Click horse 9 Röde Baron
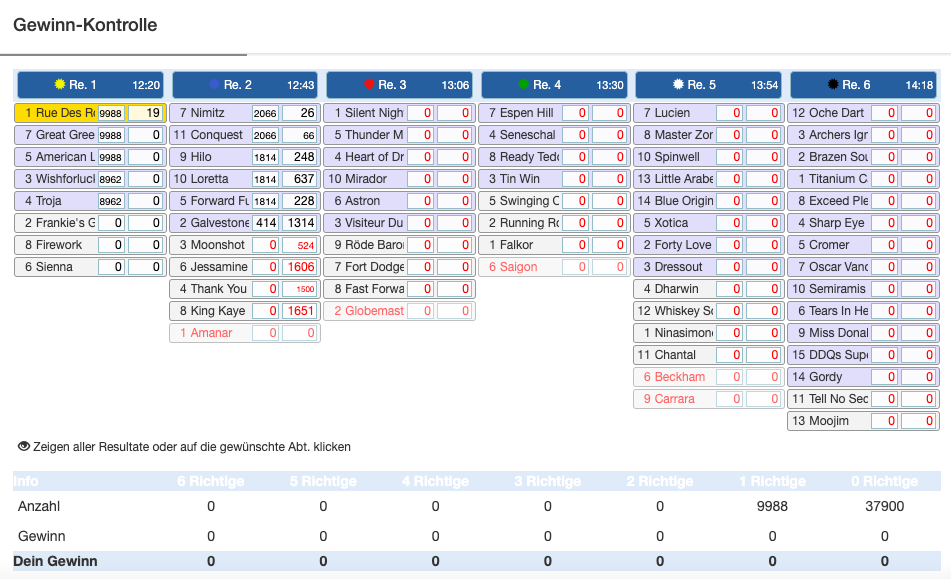The height and width of the screenshot is (579, 951). pos(400,245)
